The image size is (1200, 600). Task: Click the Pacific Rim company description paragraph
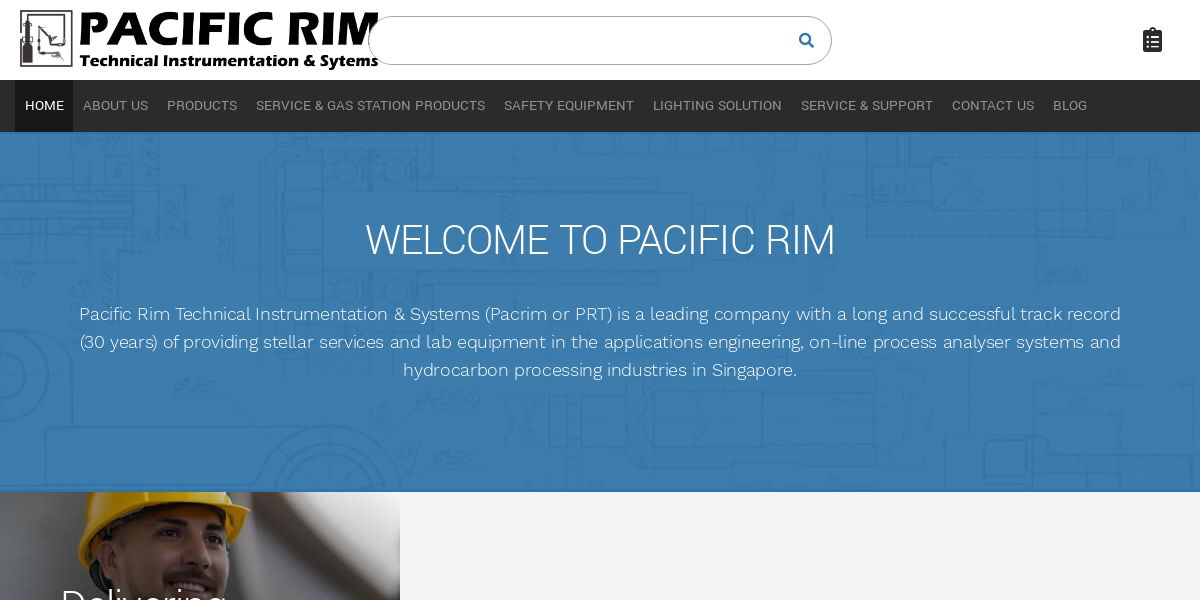point(600,342)
